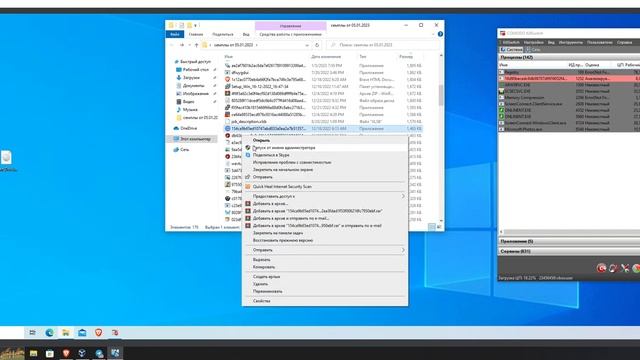The image size is (640, 360).
Task: Switch Explorer to details view icon
Action: click(432, 227)
